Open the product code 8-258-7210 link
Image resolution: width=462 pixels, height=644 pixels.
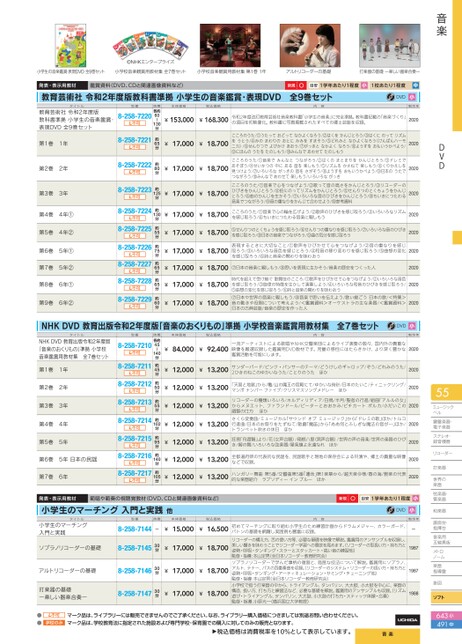pos(135,346)
